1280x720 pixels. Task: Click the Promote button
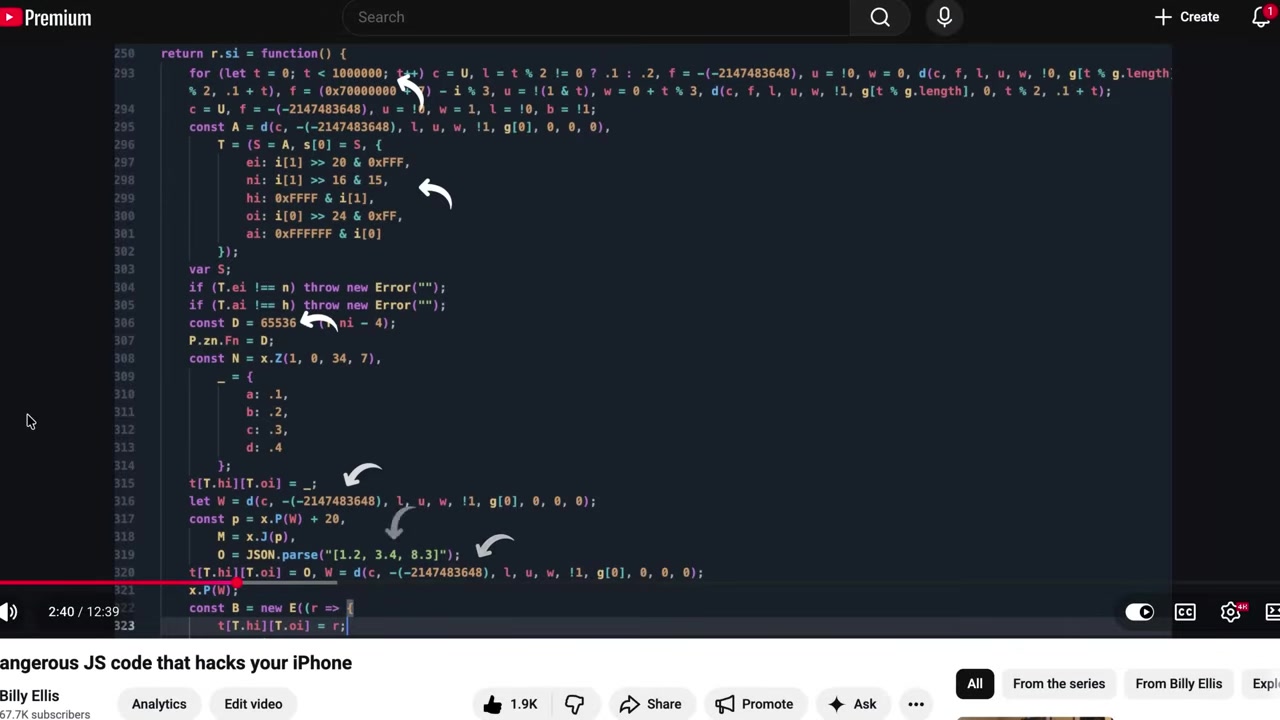pyautogui.click(x=755, y=704)
